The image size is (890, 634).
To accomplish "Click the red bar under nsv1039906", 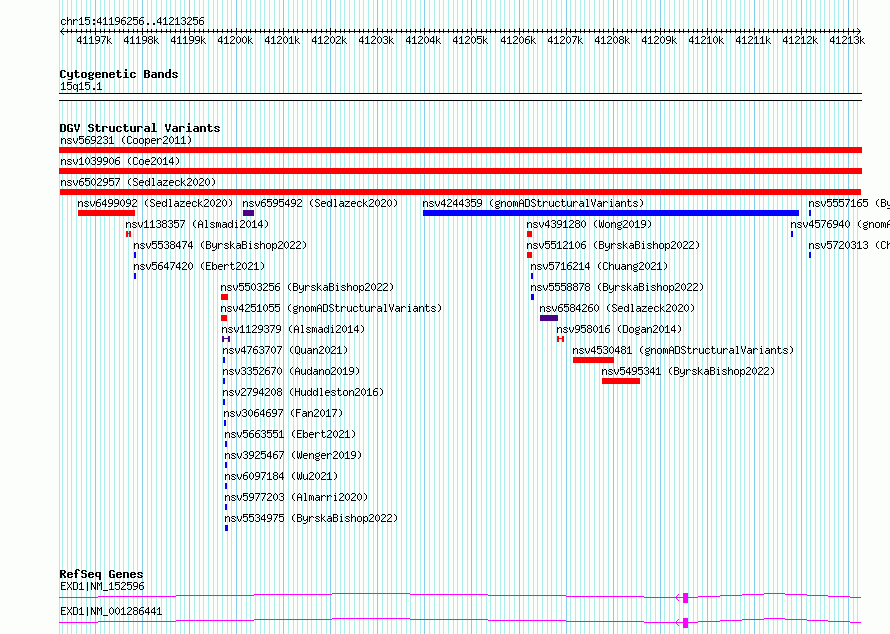I will click(x=460, y=171).
